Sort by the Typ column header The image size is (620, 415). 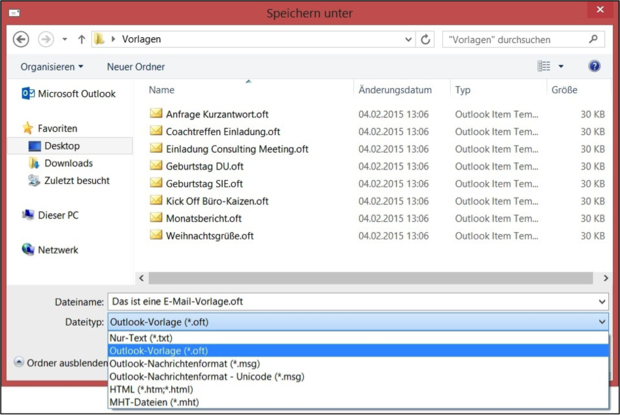(463, 90)
